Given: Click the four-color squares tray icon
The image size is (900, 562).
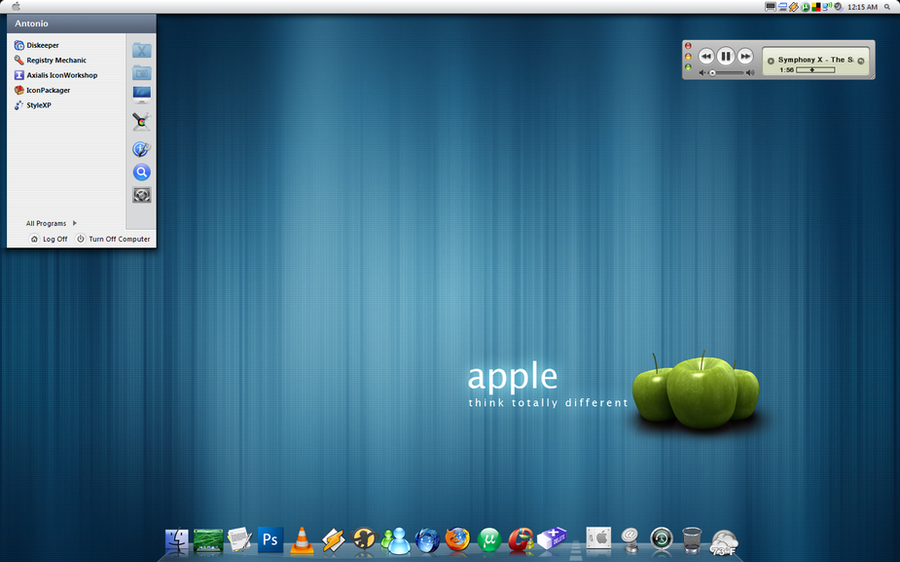Looking at the screenshot, I should pos(816,7).
